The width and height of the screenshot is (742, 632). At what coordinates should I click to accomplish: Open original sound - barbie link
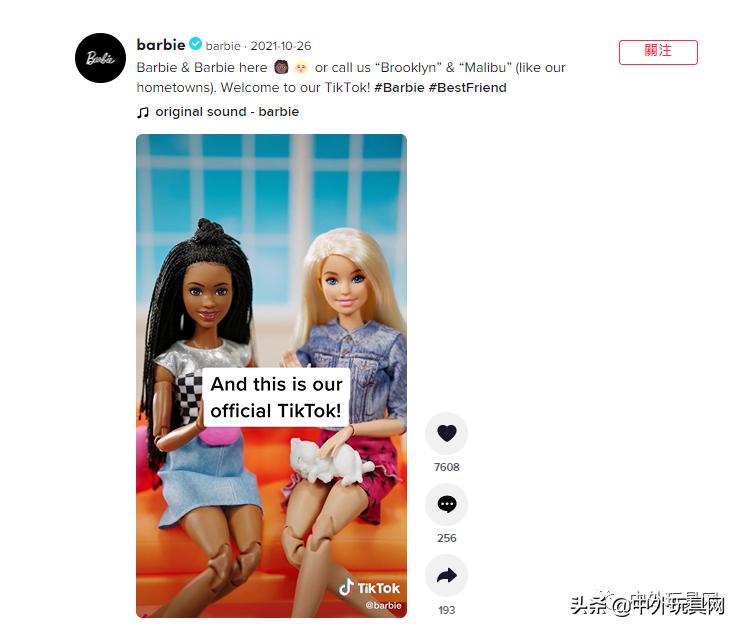click(227, 112)
